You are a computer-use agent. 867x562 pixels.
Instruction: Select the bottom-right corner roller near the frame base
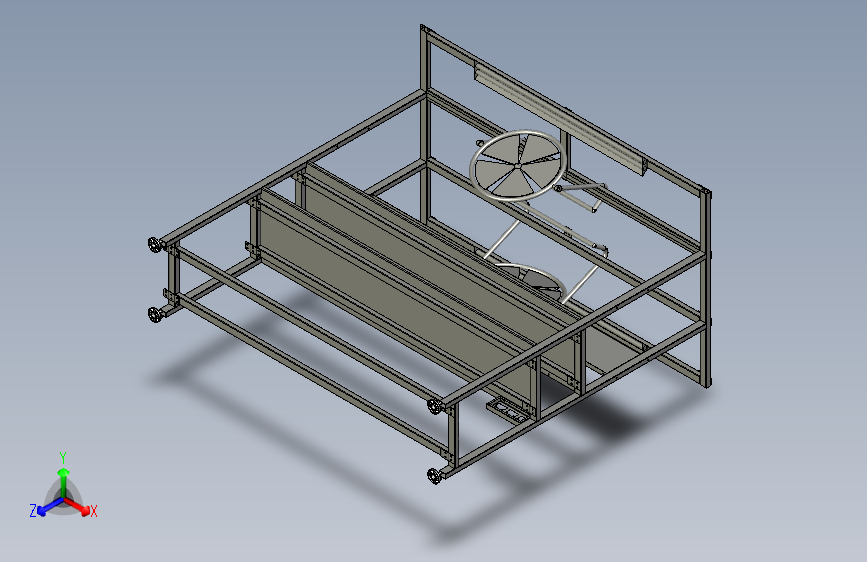click(435, 475)
